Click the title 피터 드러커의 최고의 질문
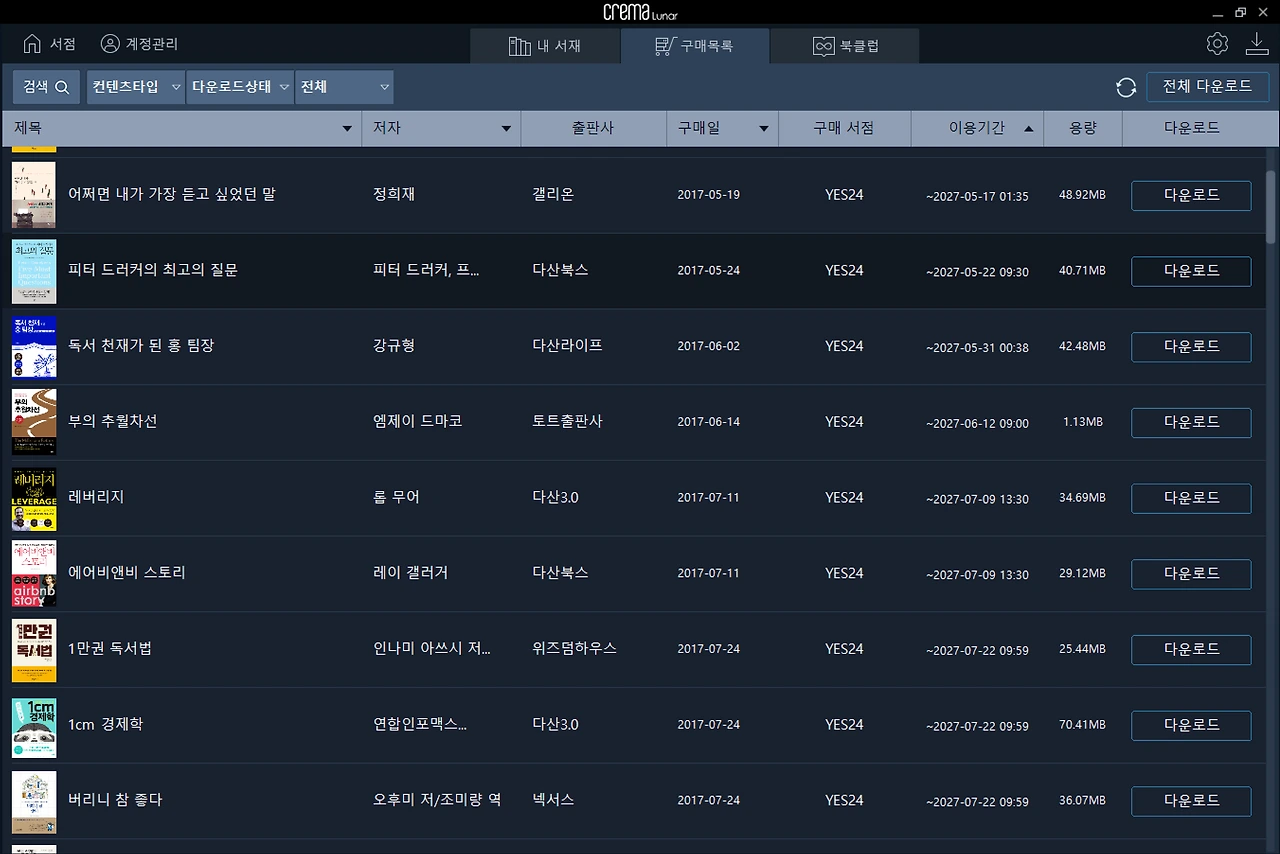 (x=153, y=270)
